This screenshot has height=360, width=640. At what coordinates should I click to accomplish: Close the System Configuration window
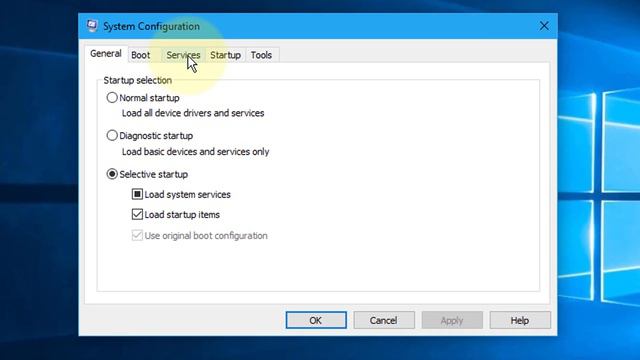[x=544, y=26]
